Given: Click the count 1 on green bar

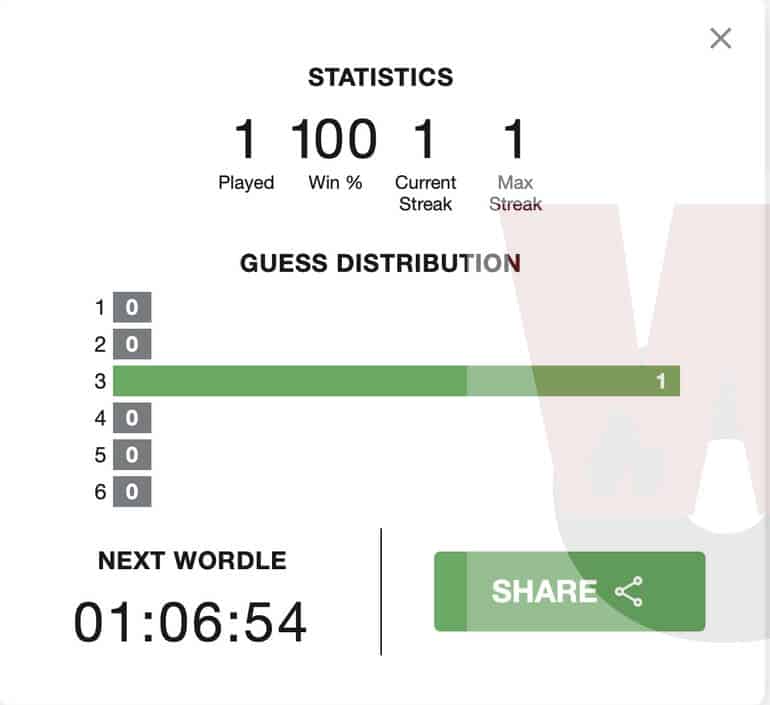Looking at the screenshot, I should point(661,381).
